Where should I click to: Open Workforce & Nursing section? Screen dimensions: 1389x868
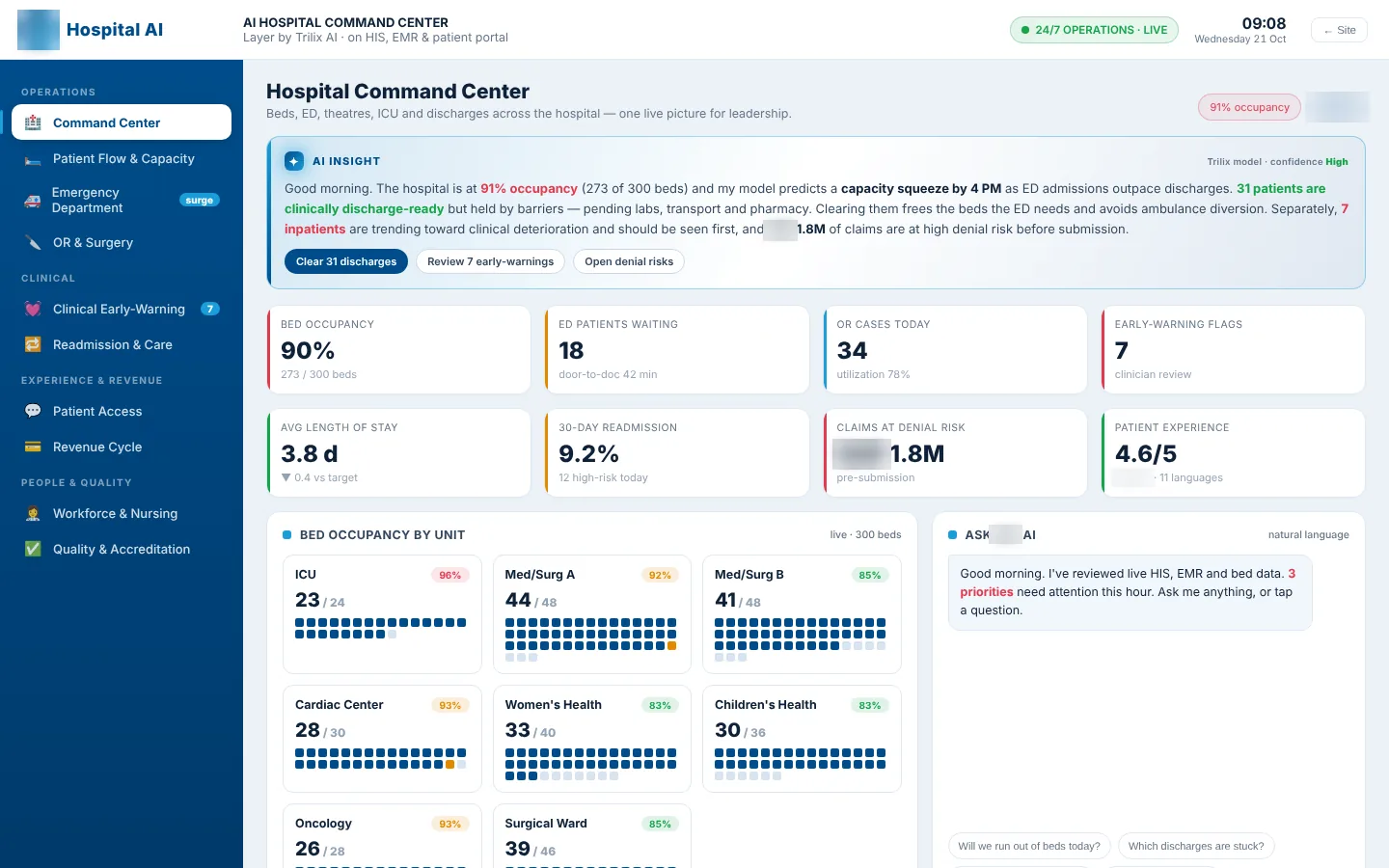[x=122, y=514]
